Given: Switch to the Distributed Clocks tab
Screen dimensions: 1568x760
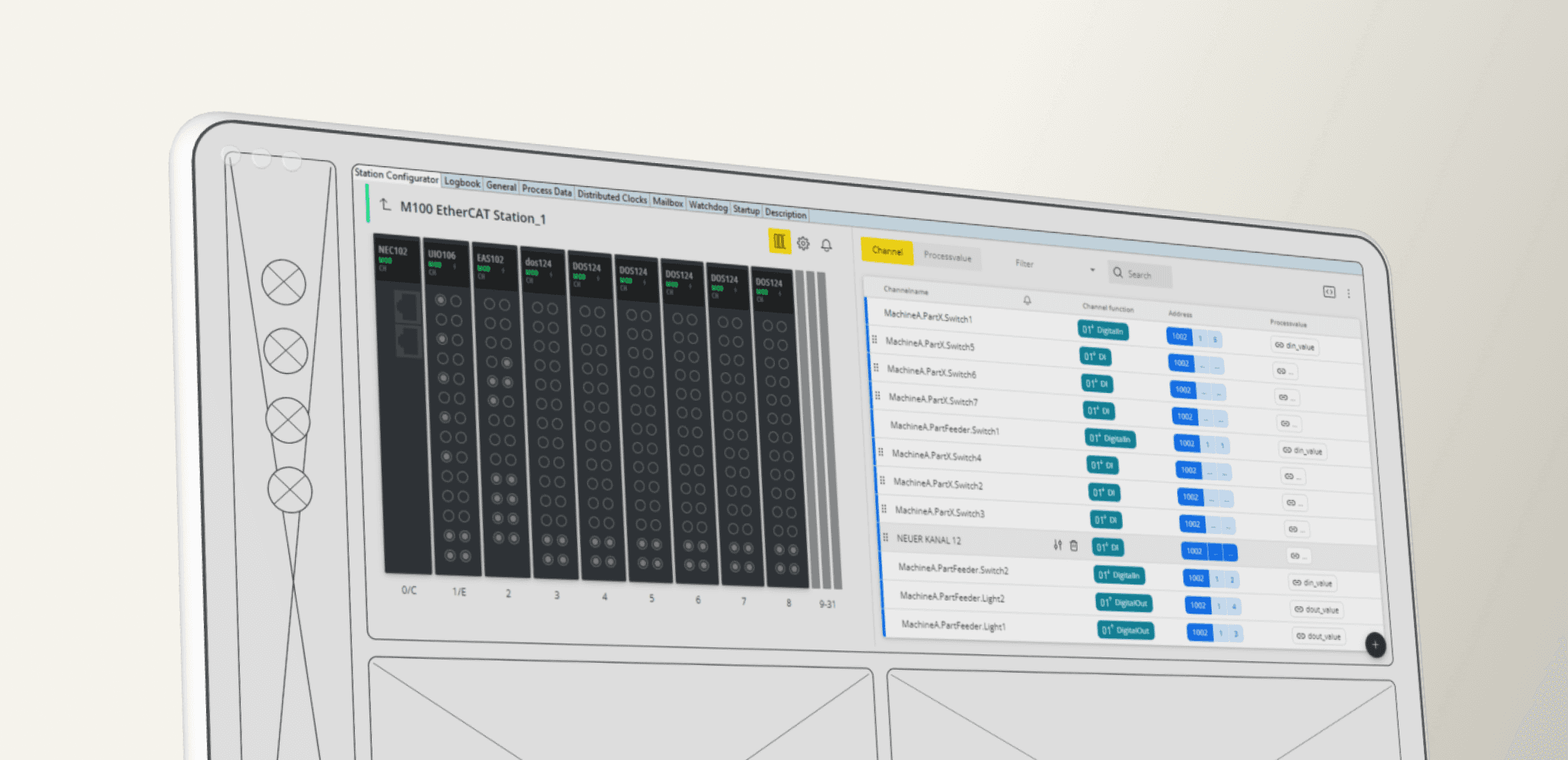Looking at the screenshot, I should [x=612, y=196].
